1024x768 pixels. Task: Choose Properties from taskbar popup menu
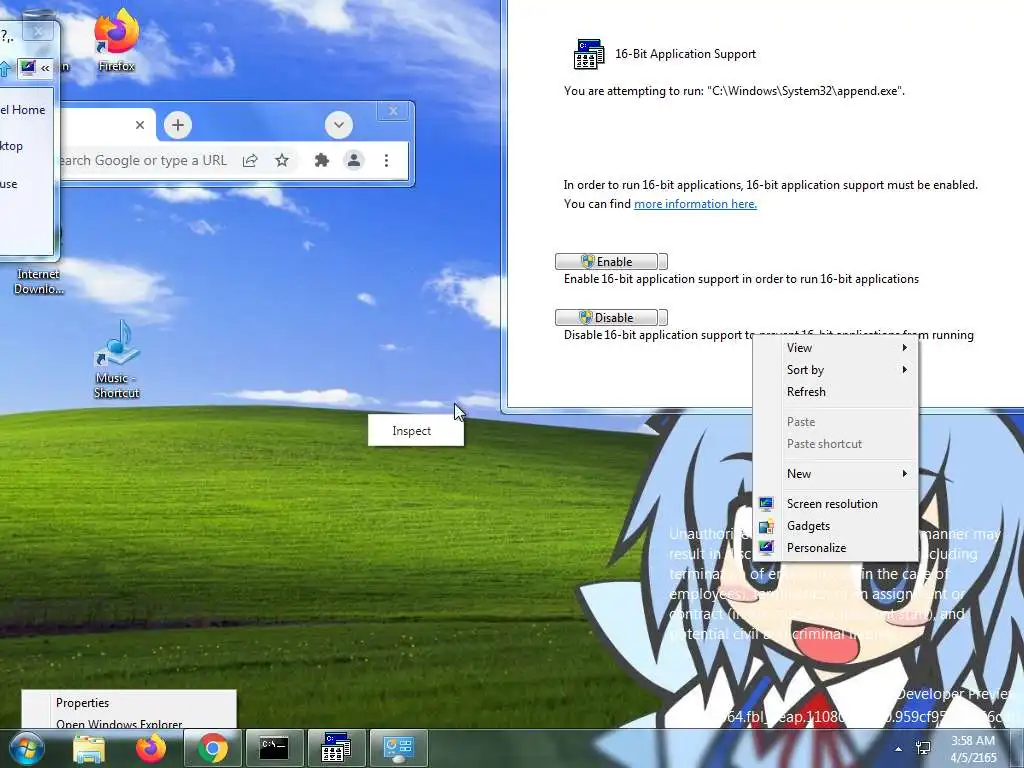129,703
